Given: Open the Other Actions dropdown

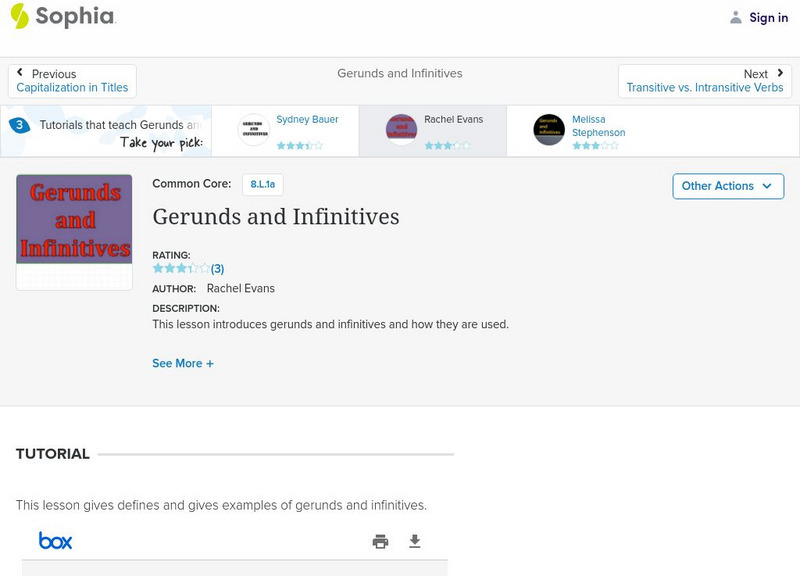Looking at the screenshot, I should tap(727, 186).
